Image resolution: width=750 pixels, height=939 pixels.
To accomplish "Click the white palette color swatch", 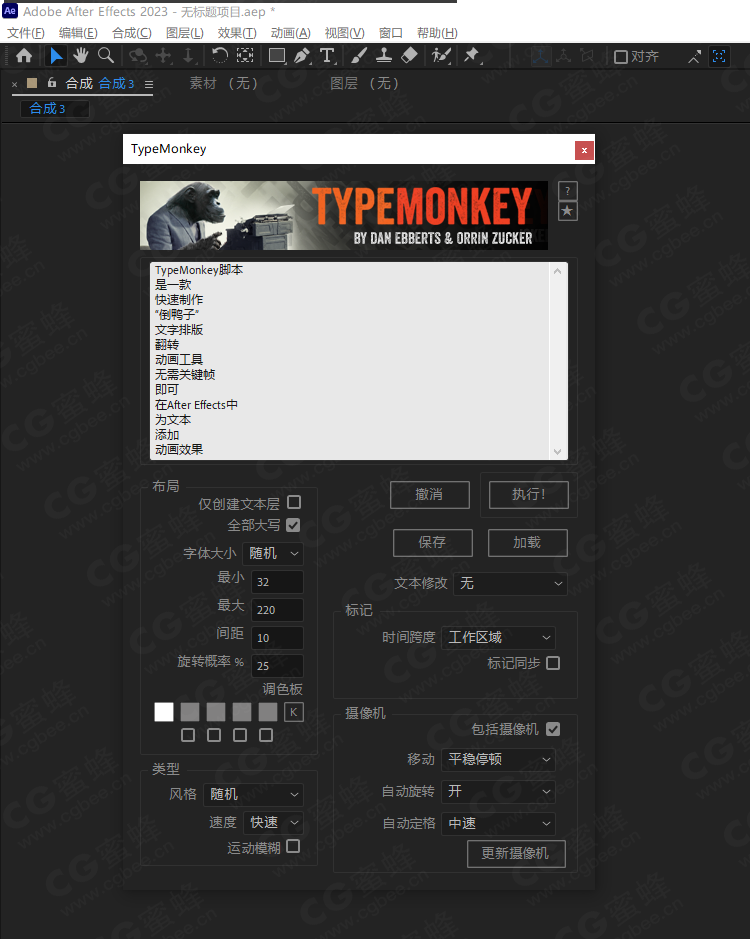I will pyautogui.click(x=164, y=712).
